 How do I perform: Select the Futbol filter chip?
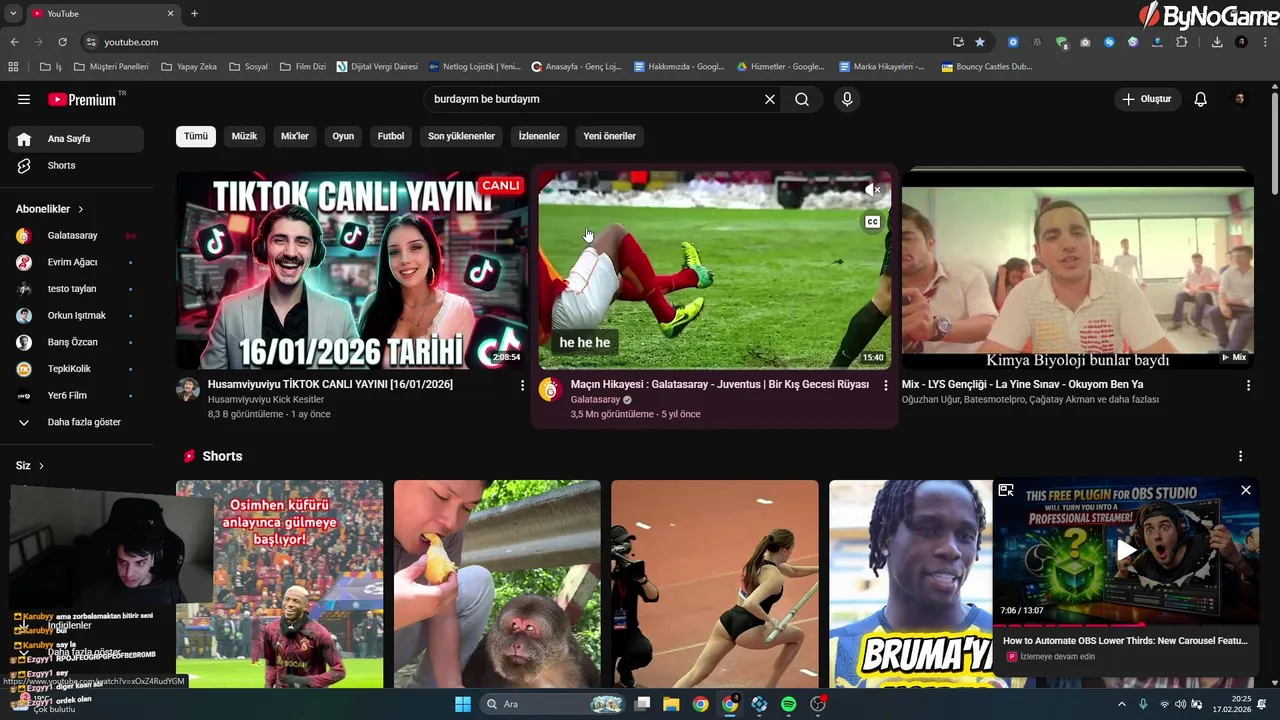[391, 136]
